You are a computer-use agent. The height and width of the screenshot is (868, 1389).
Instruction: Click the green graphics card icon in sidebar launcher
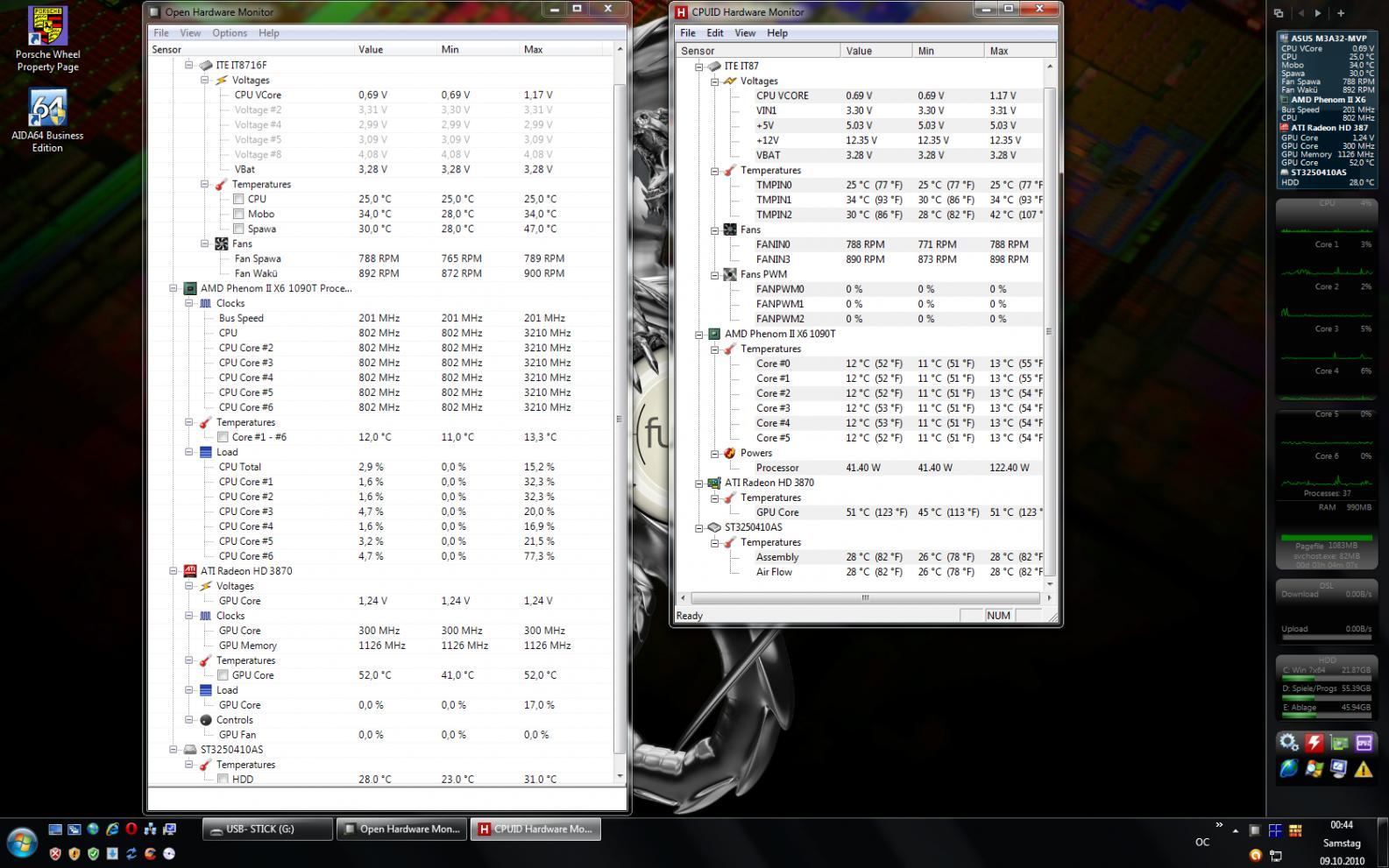(1339, 743)
